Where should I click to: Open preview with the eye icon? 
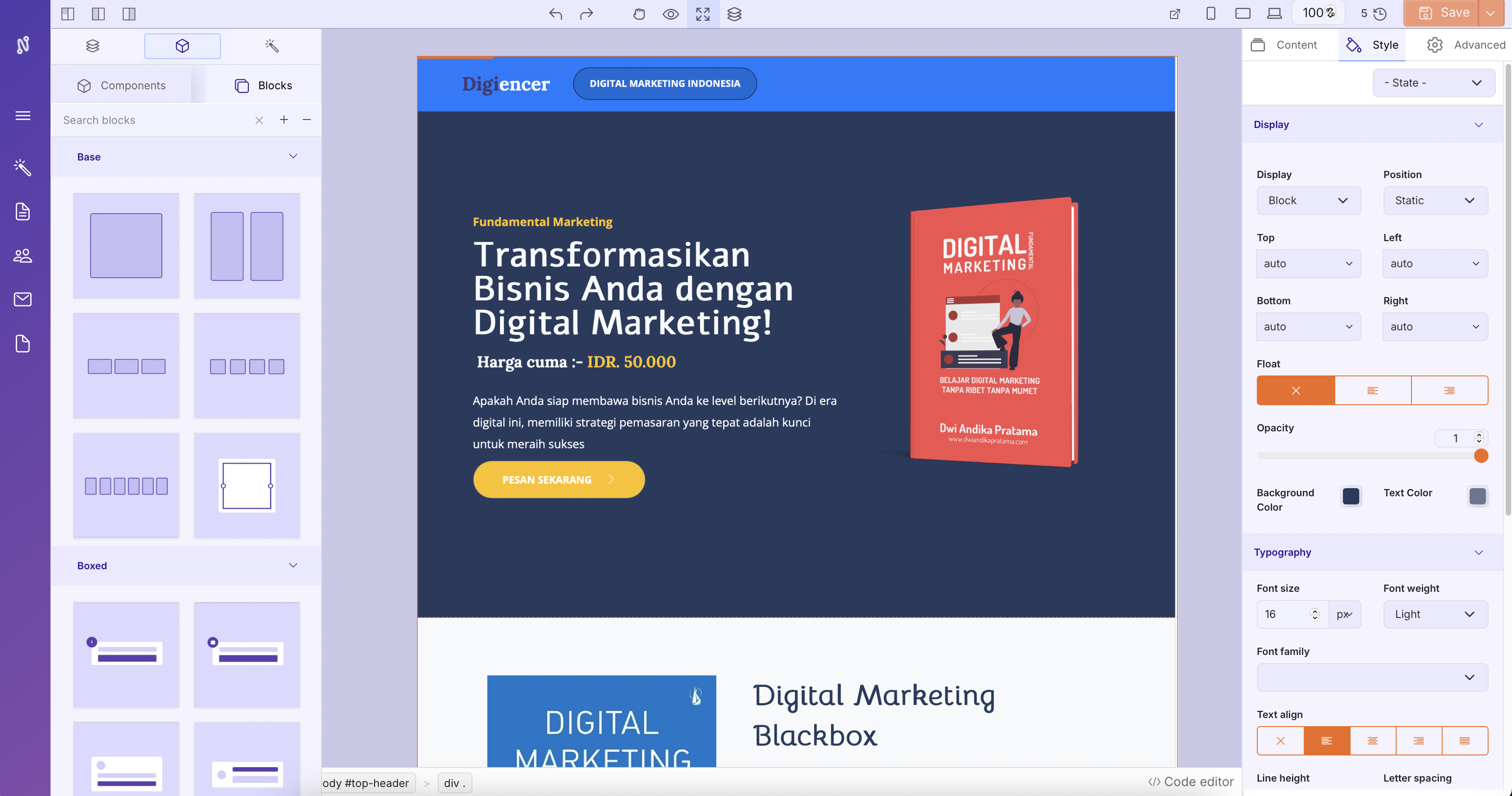(x=670, y=14)
